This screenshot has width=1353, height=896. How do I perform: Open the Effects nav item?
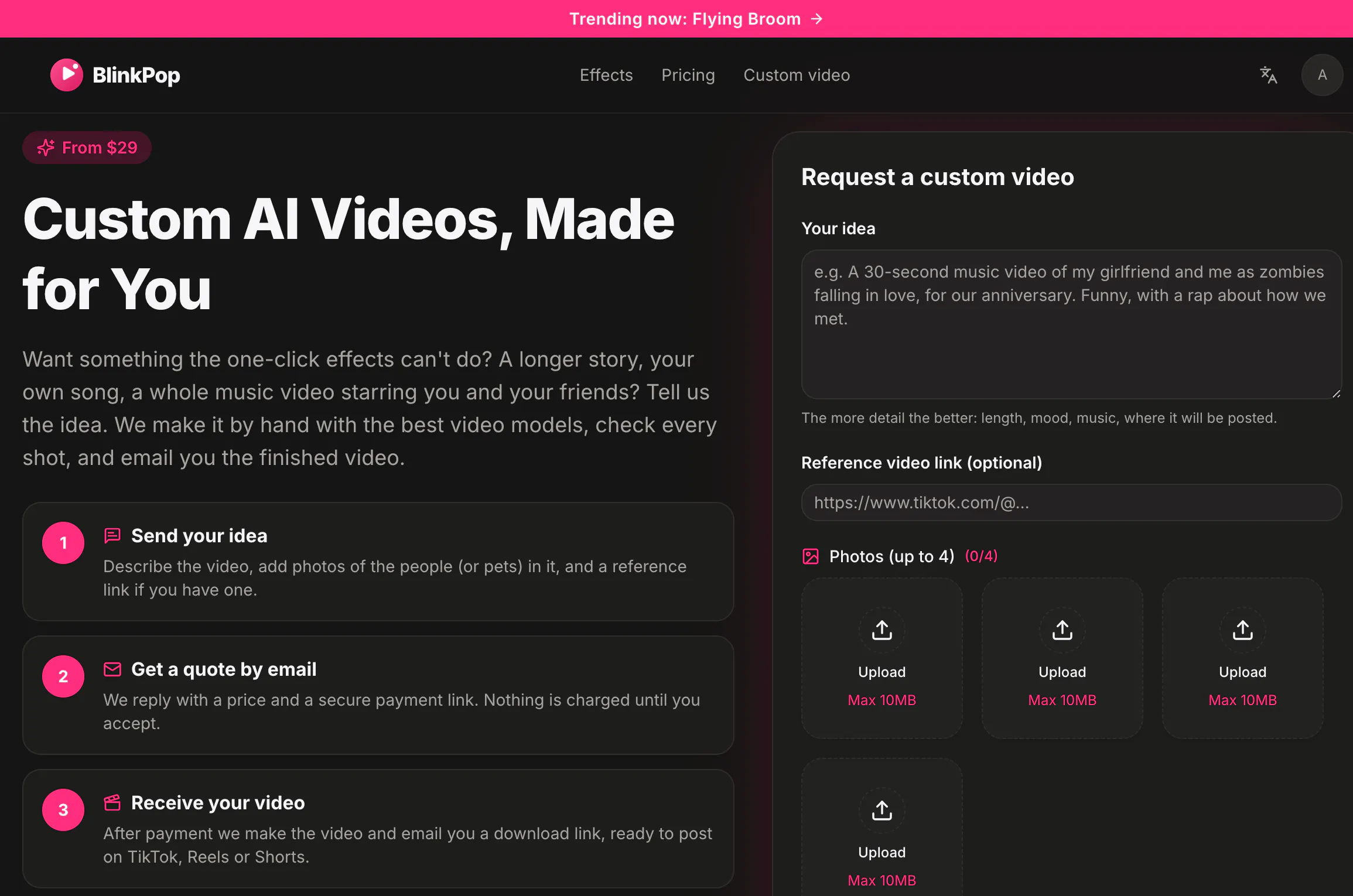(606, 75)
